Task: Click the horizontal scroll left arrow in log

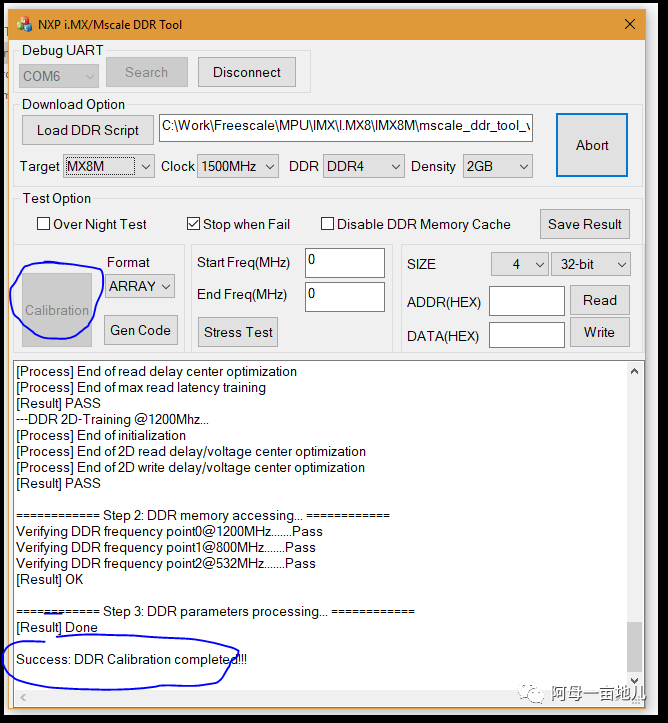Action: coord(23,698)
